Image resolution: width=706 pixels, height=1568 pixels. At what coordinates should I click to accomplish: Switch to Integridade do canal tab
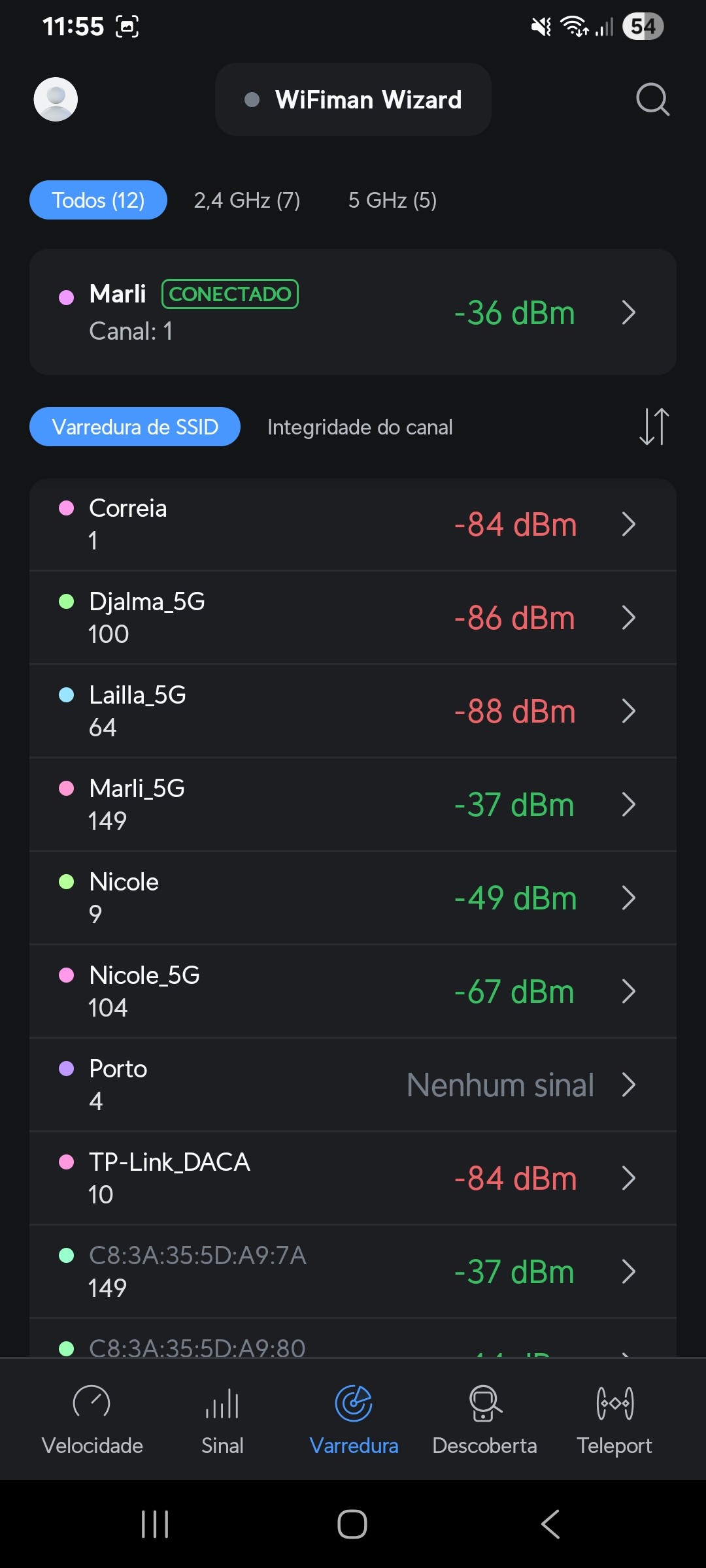pyautogui.click(x=360, y=427)
